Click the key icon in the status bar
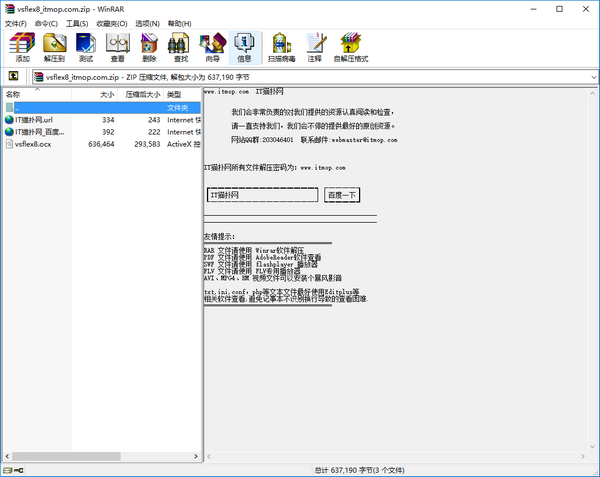This screenshot has width=600, height=477. (19, 470)
